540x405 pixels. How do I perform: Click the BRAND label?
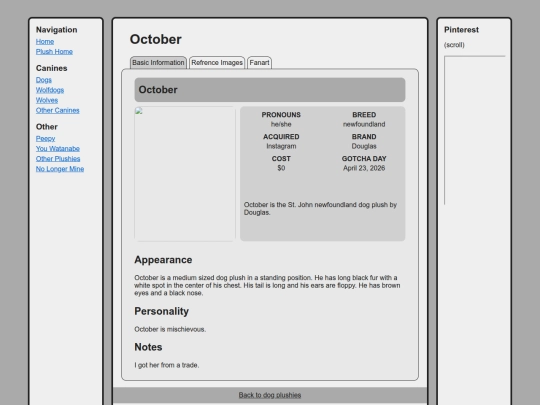pyautogui.click(x=364, y=137)
